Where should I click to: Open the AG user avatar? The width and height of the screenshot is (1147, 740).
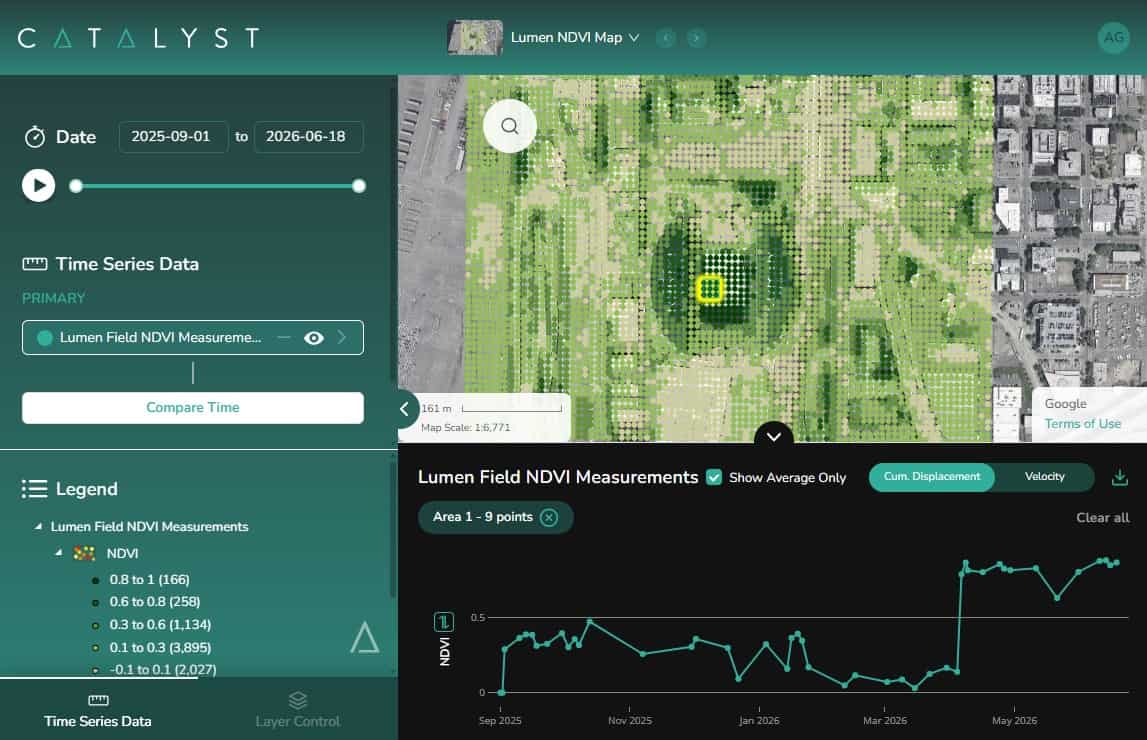(1113, 37)
